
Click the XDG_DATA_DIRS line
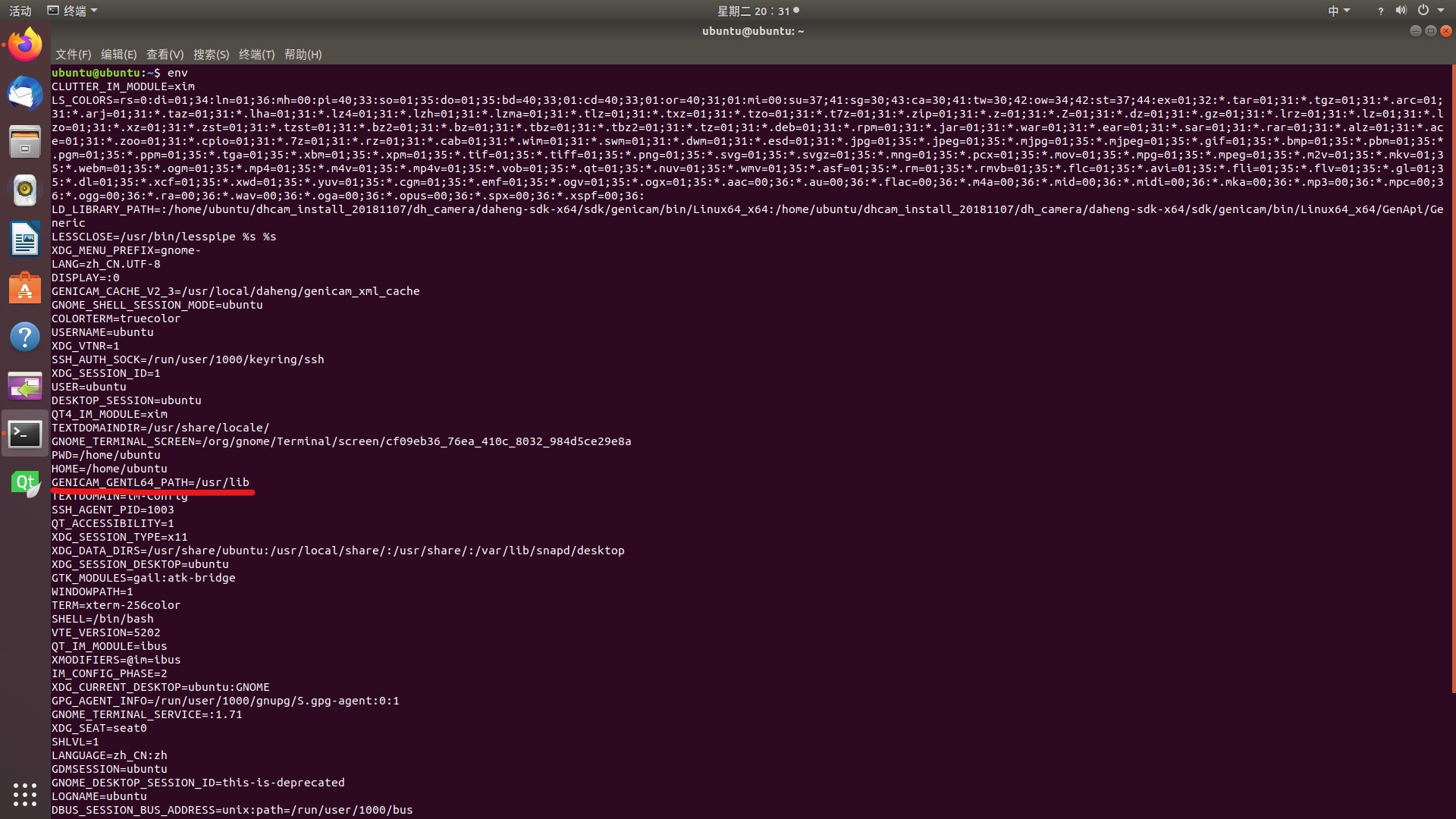point(338,551)
